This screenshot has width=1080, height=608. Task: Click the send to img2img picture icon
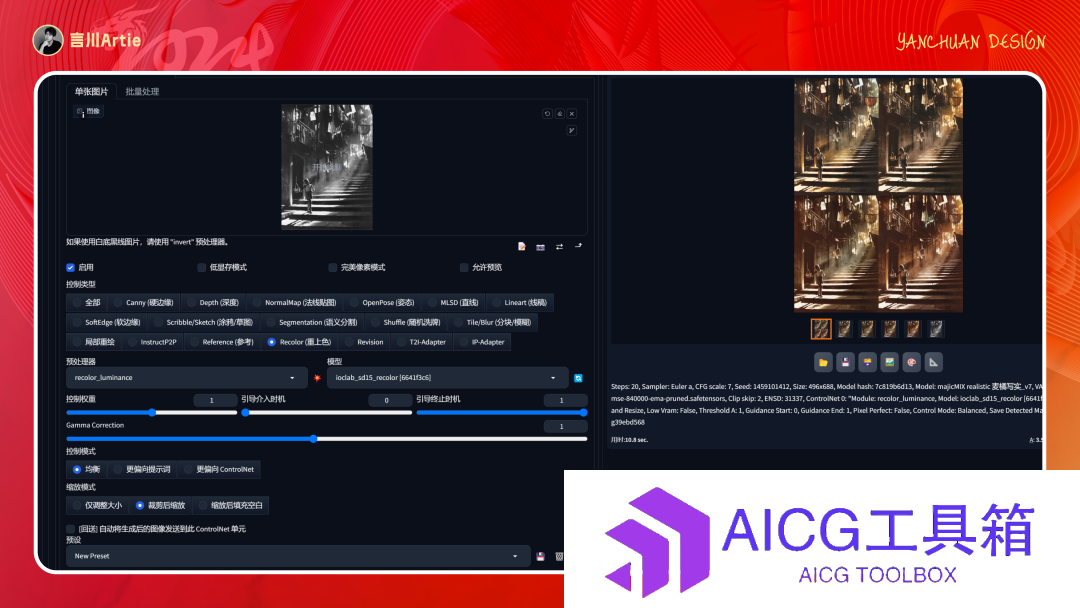pyautogui.click(x=889, y=362)
